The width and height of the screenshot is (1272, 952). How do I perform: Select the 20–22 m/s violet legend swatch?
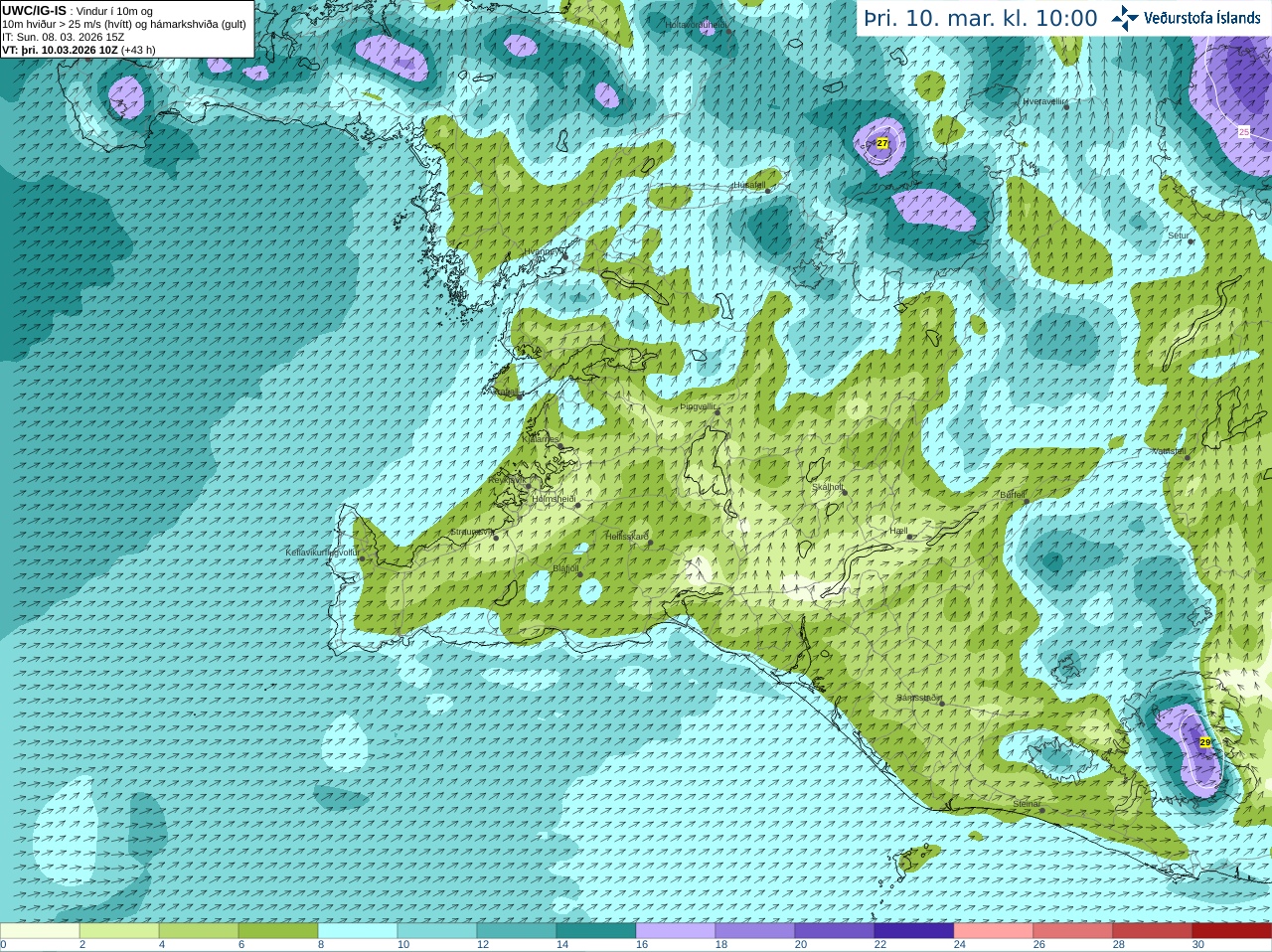[x=835, y=931]
